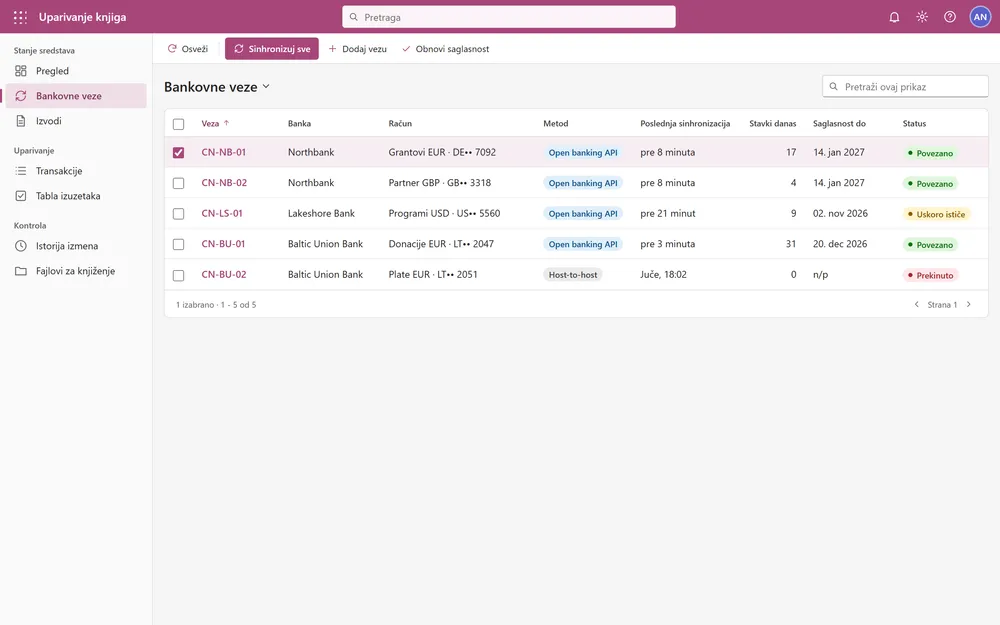The width and height of the screenshot is (1000, 625).
Task: Open the CN-BU-02 connection link
Action: [224, 275]
